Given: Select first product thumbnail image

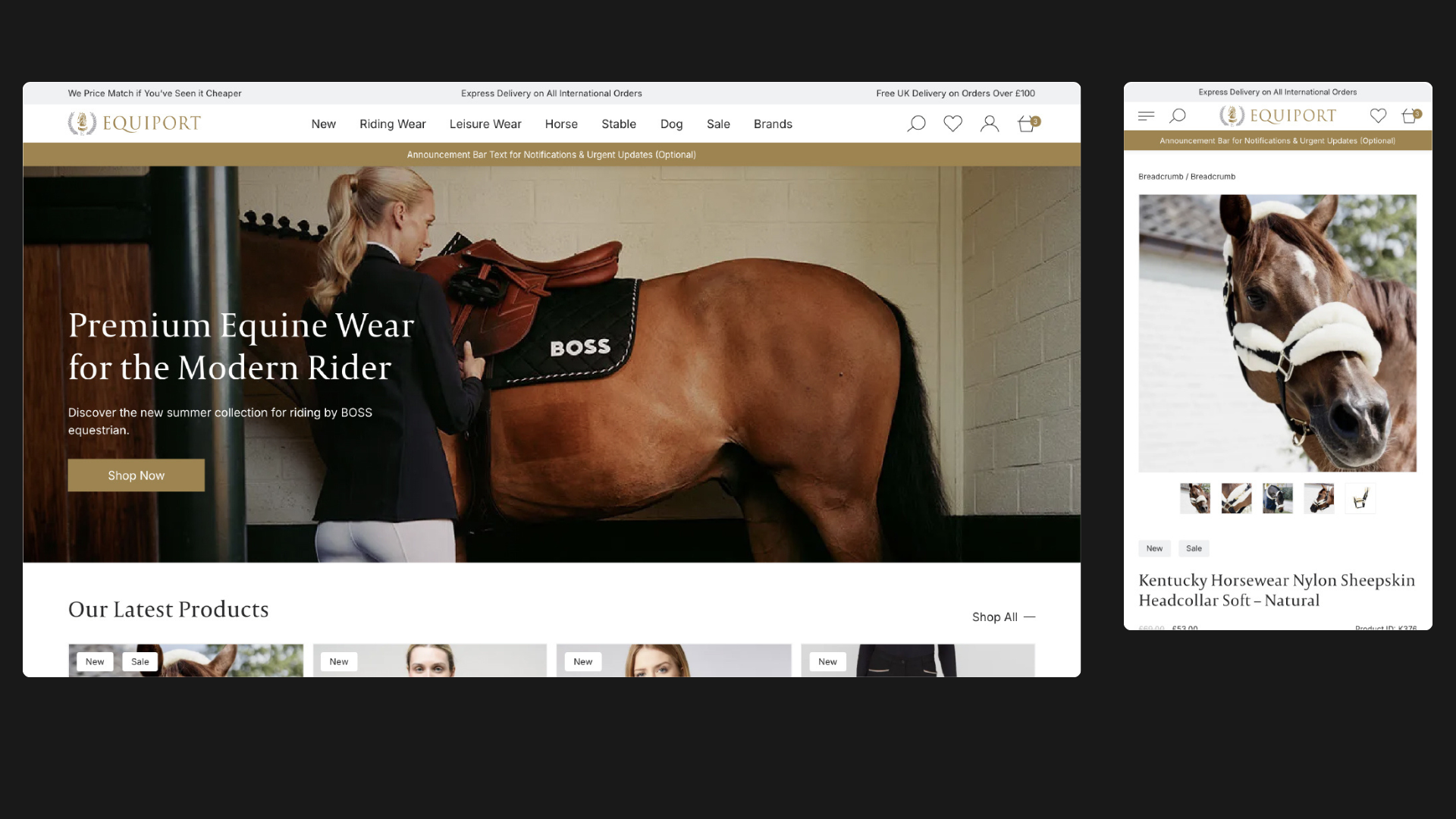Looking at the screenshot, I should [x=1195, y=498].
